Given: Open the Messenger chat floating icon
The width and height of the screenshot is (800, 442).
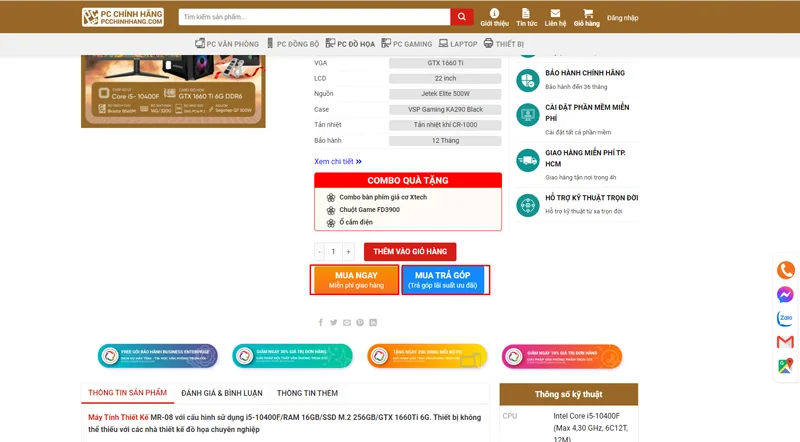Looking at the screenshot, I should pos(786,295).
